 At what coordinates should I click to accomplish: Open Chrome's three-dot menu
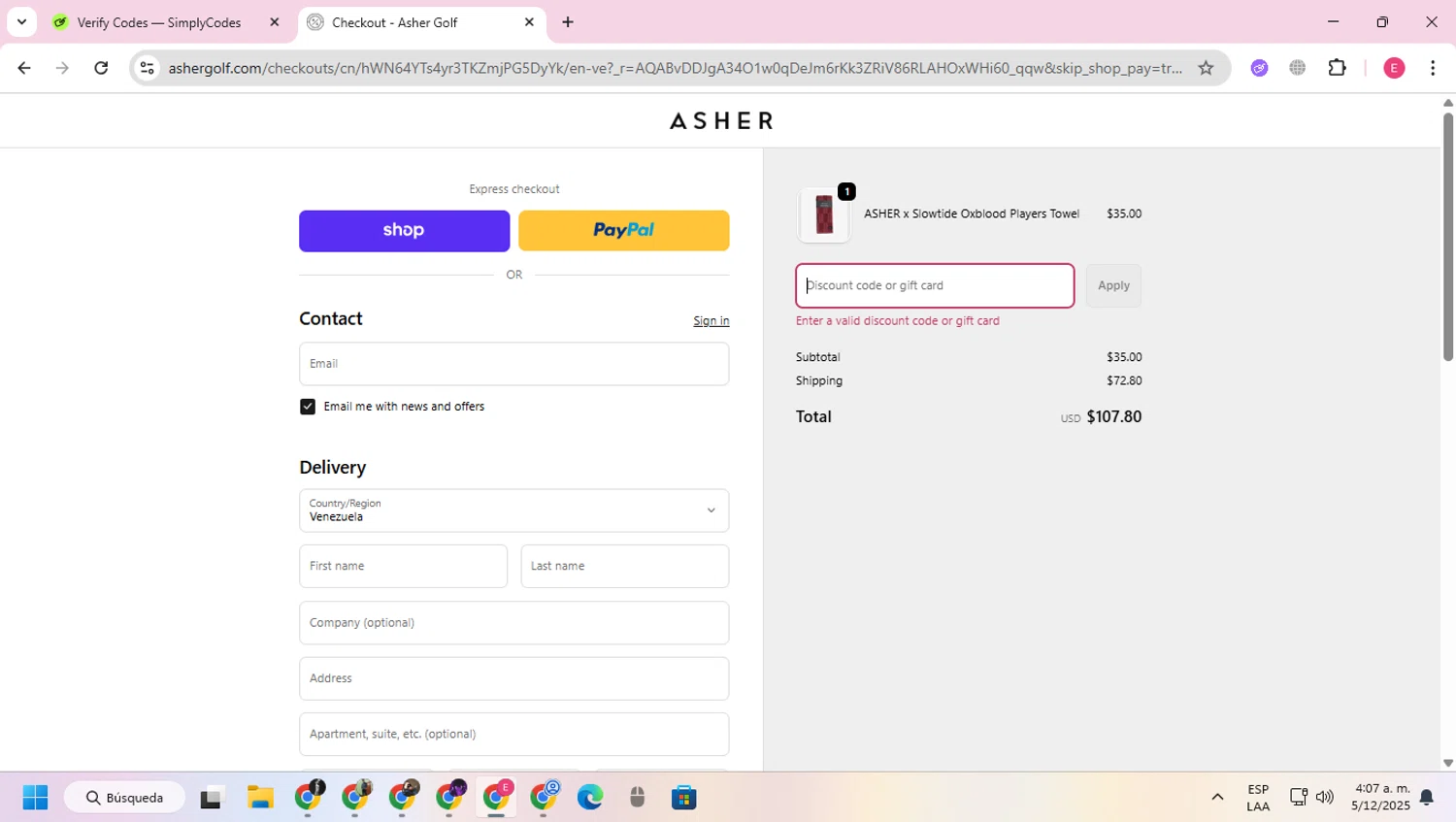pos(1433,68)
